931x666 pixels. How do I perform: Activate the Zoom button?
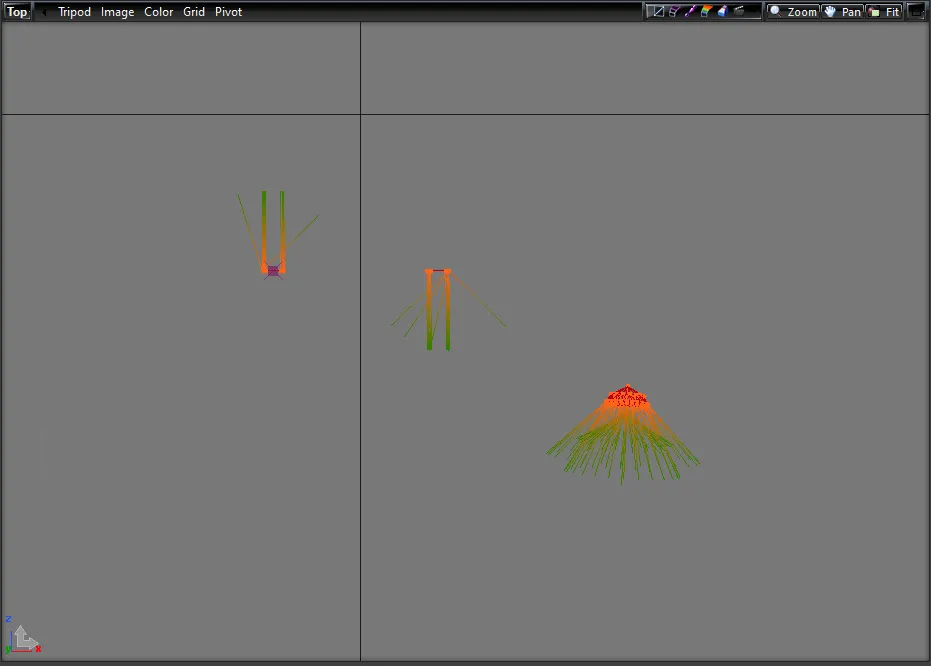tap(793, 12)
